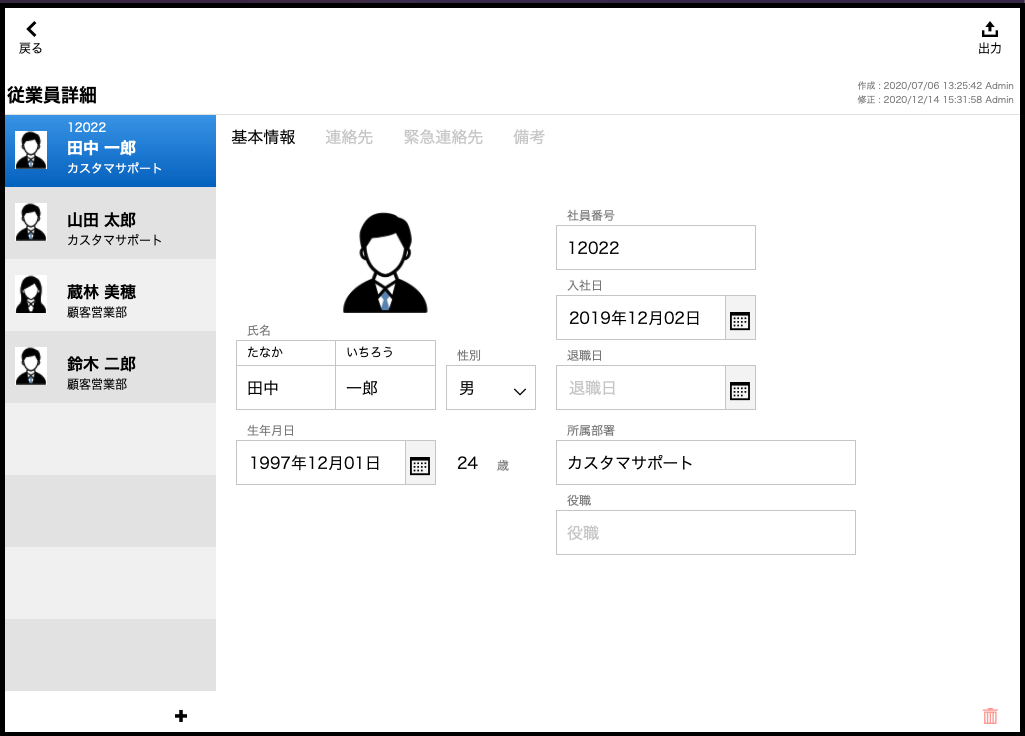Click the 社員番号 field showing 12022
This screenshot has width=1025, height=736.
click(655, 248)
